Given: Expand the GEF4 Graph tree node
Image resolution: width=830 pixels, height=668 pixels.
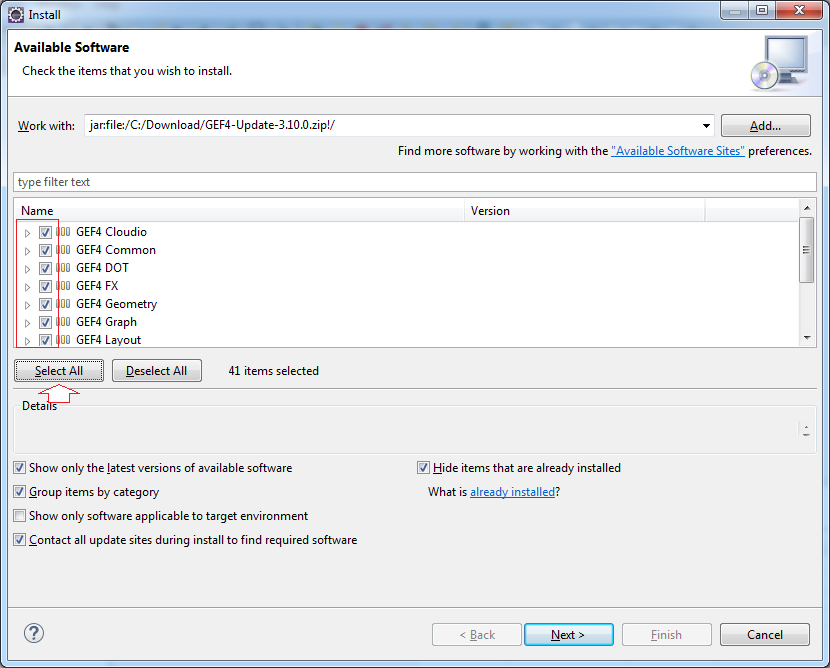Looking at the screenshot, I should coord(28,323).
